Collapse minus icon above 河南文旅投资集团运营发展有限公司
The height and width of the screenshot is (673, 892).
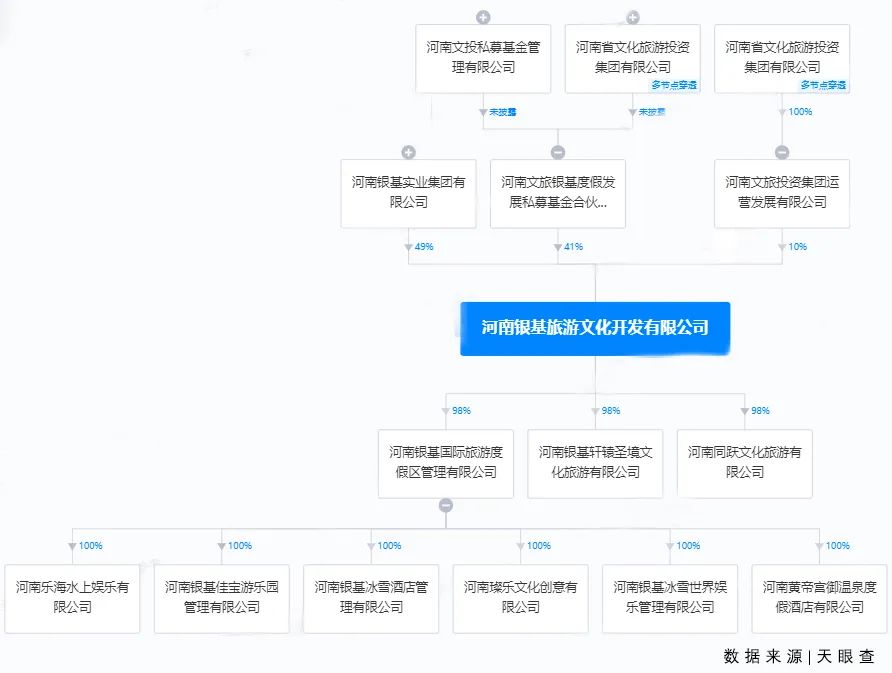click(782, 152)
